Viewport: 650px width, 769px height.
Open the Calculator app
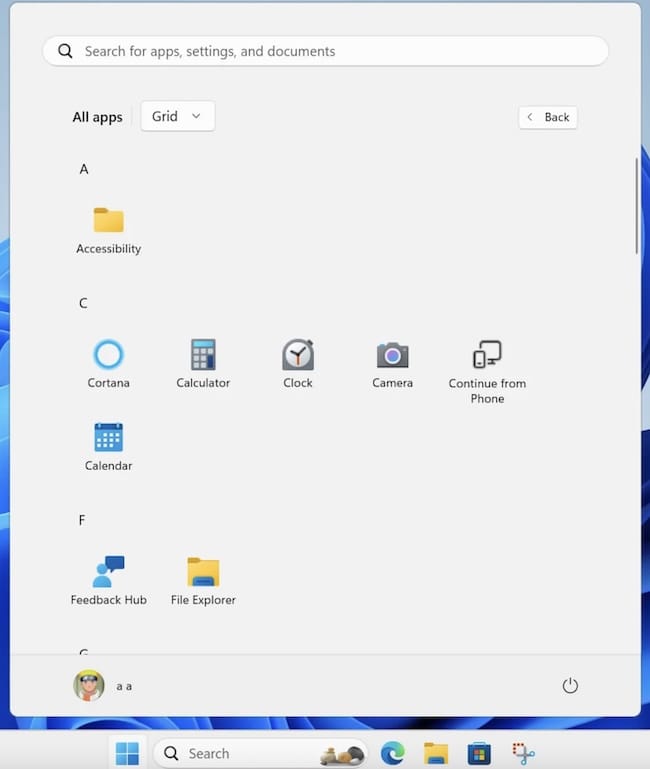point(203,363)
